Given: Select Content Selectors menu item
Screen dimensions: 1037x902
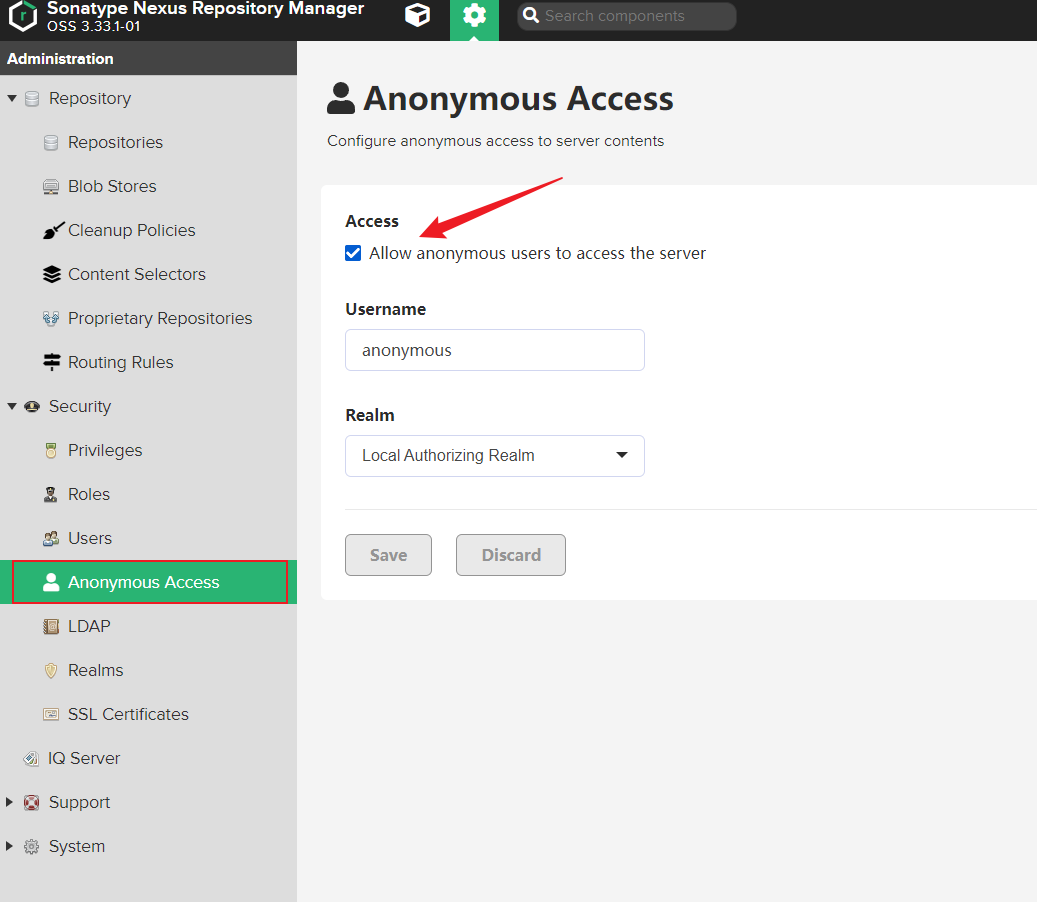Looking at the screenshot, I should coord(137,274).
